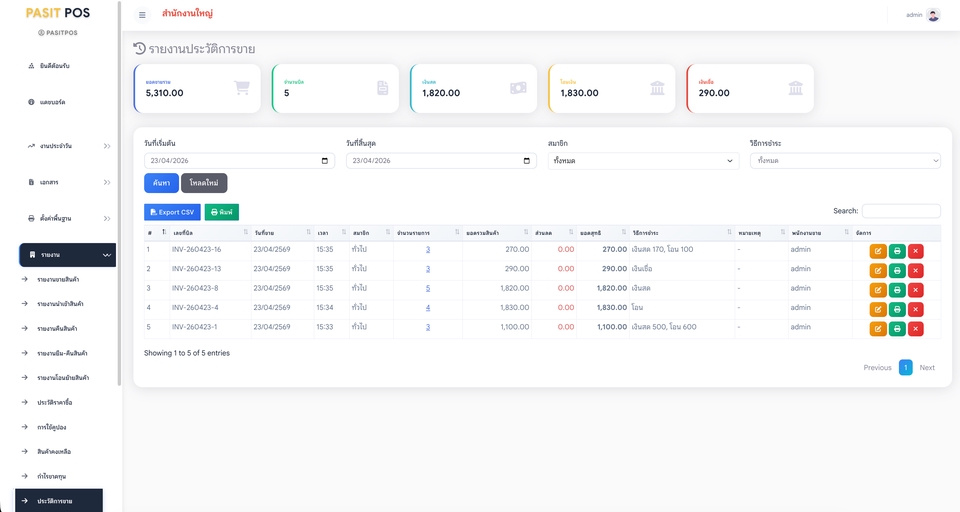960x512 pixels.
Task: Open item count link for INV-260423-8
Action: [428, 288]
